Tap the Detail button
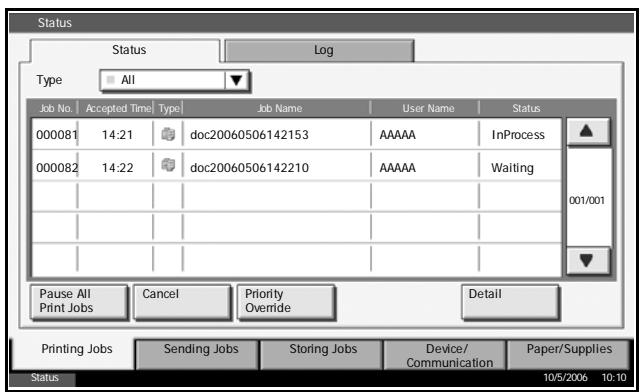This screenshot has width=640, height=392. [510, 302]
